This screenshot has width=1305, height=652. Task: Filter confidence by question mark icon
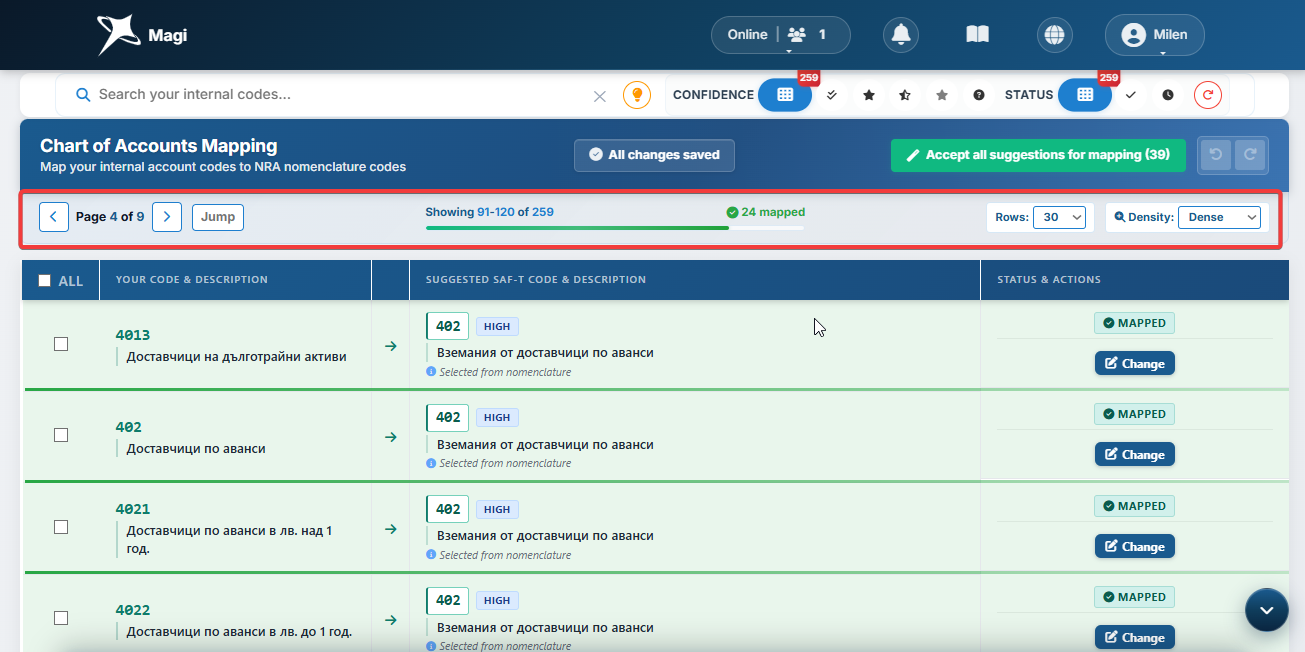point(979,95)
